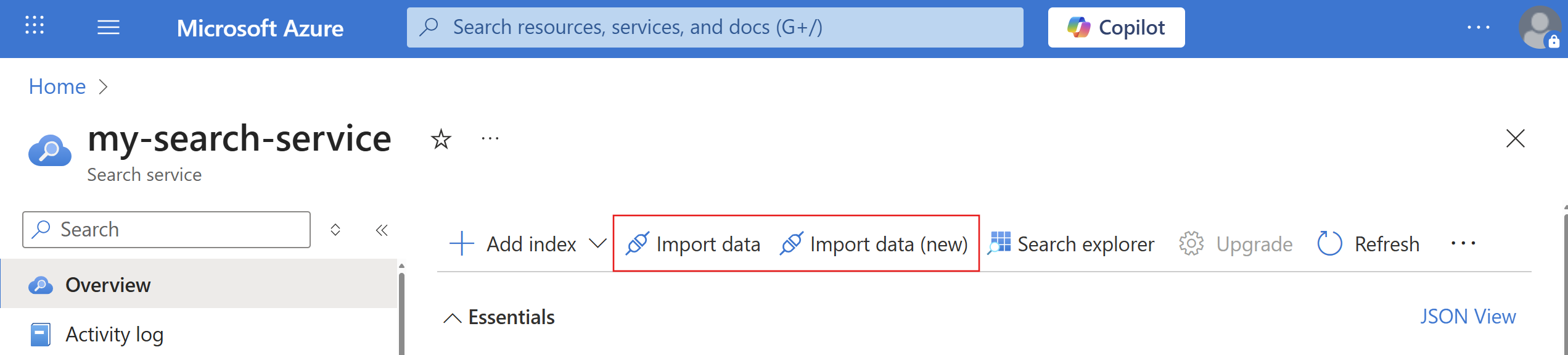This screenshot has width=1568, height=355.
Task: Open the Azure portal app launcher grid
Action: (35, 26)
